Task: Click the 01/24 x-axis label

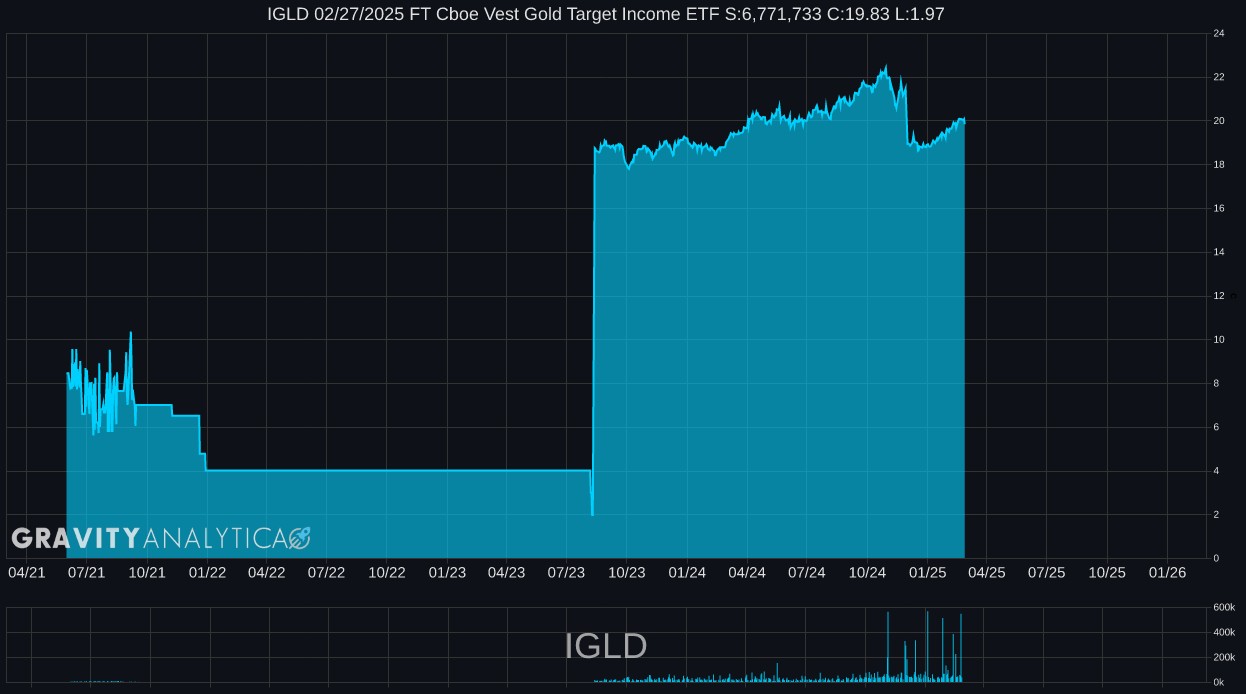Action: click(x=687, y=573)
